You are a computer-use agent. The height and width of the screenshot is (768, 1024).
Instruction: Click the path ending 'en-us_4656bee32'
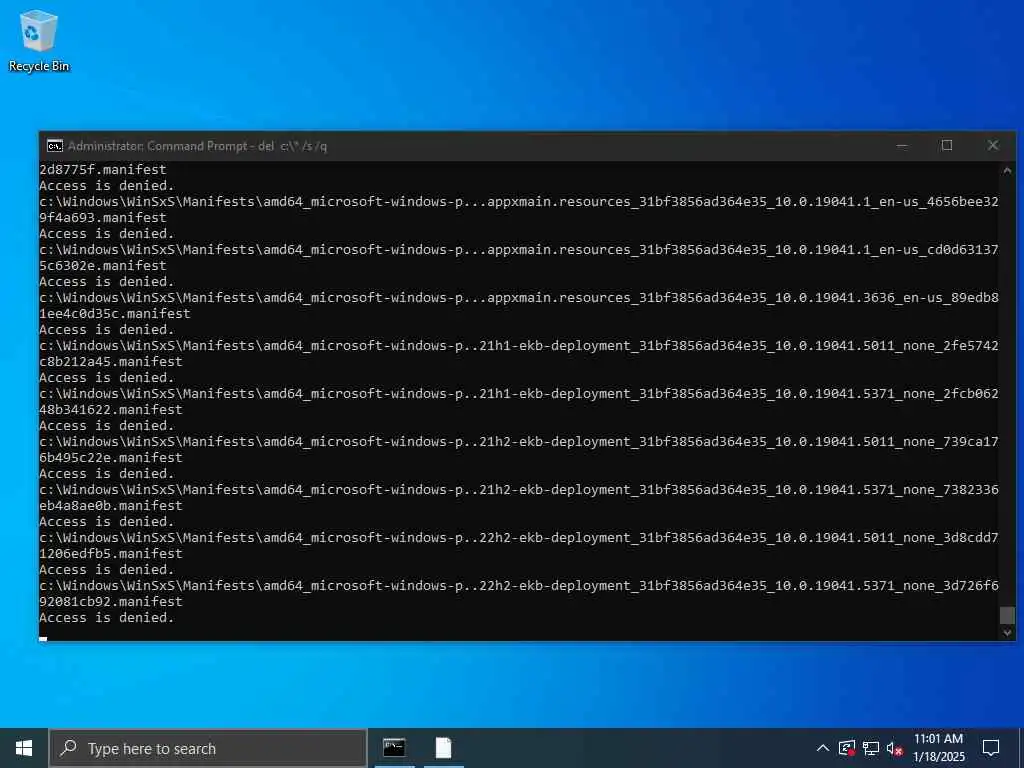[519, 201]
